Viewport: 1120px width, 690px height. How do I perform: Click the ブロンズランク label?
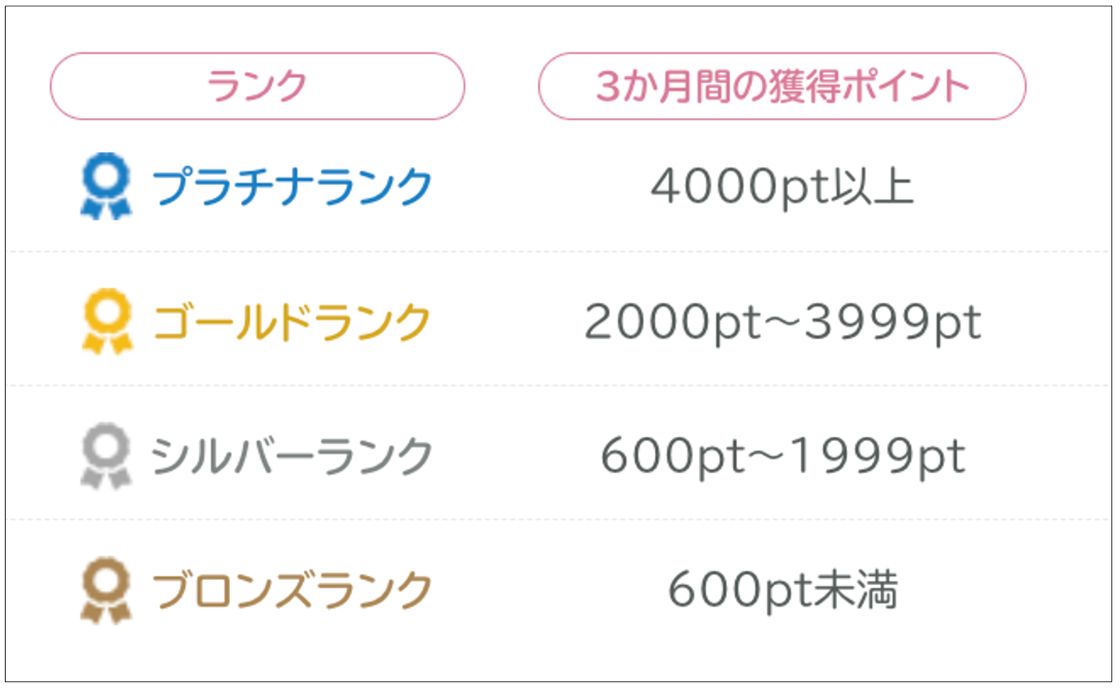coord(292,591)
